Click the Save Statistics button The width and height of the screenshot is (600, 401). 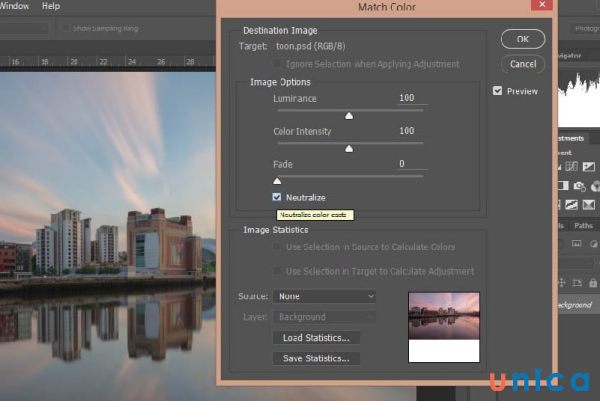tap(315, 358)
